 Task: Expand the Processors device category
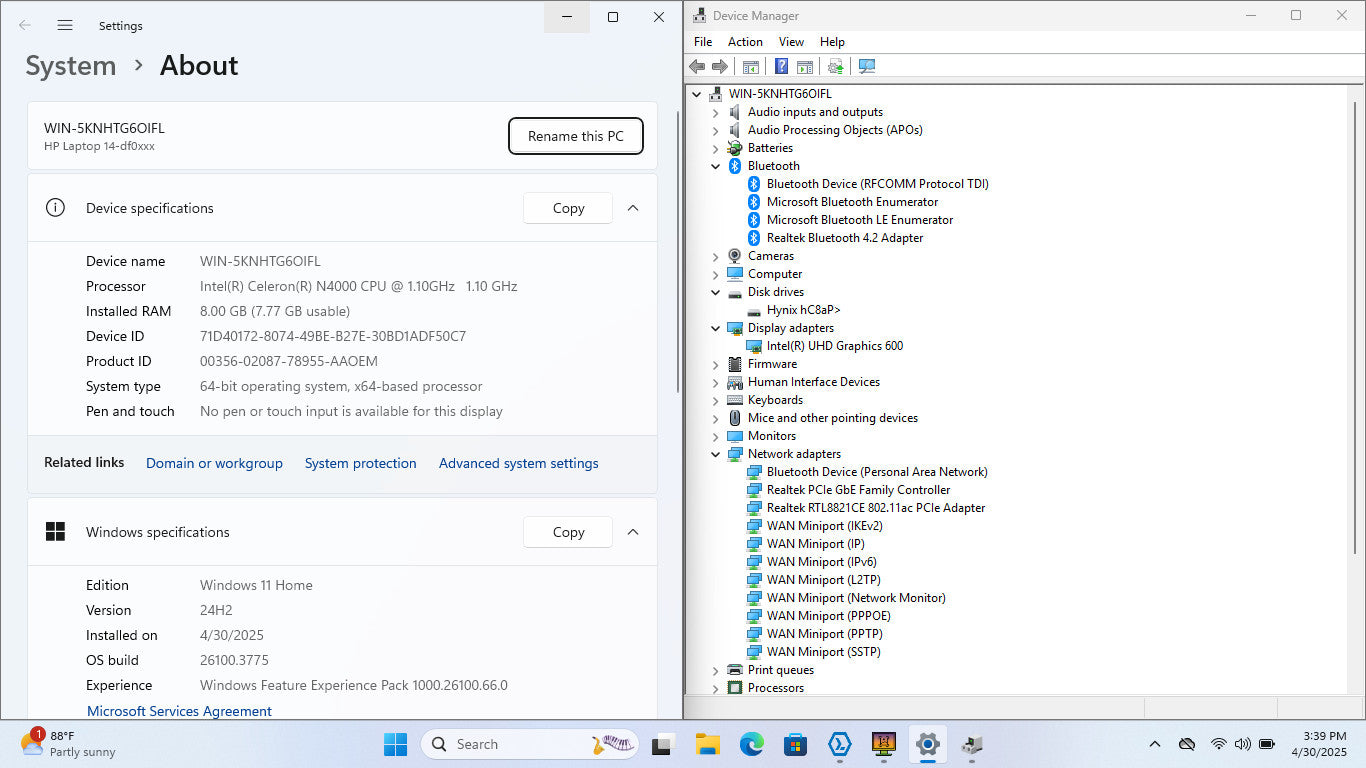coord(715,688)
